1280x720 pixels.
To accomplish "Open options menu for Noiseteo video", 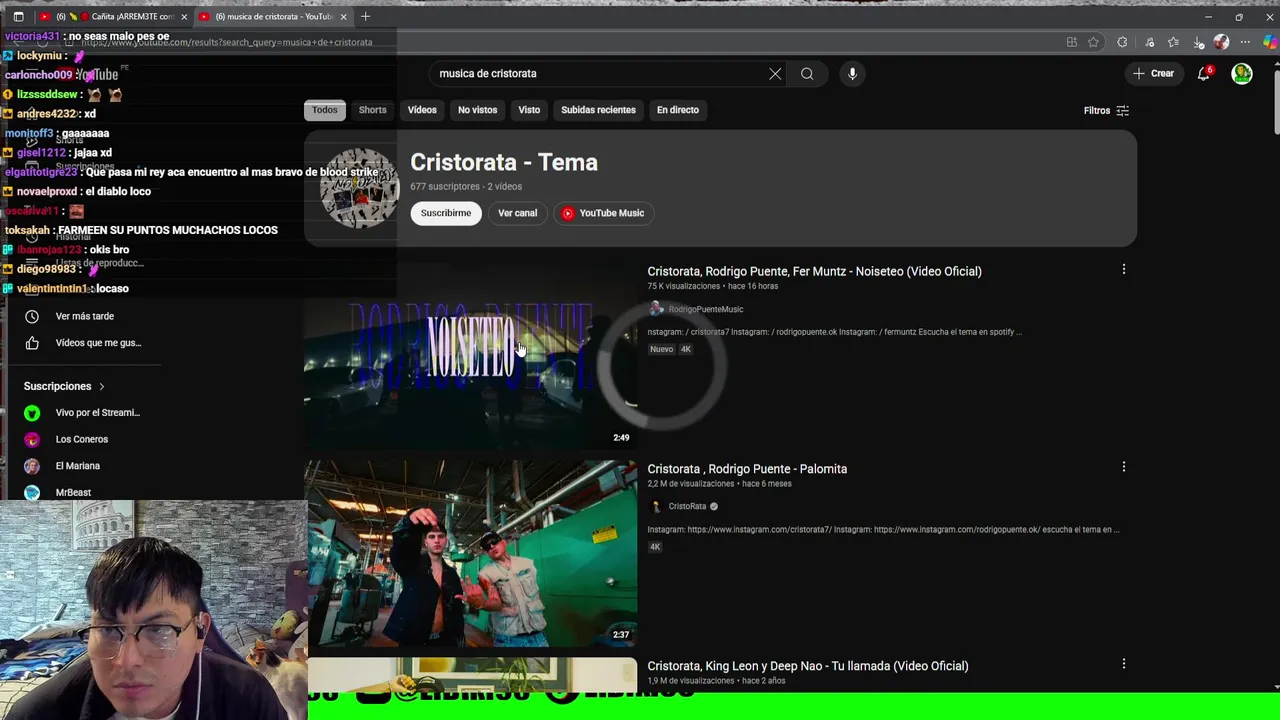I will point(1123,269).
